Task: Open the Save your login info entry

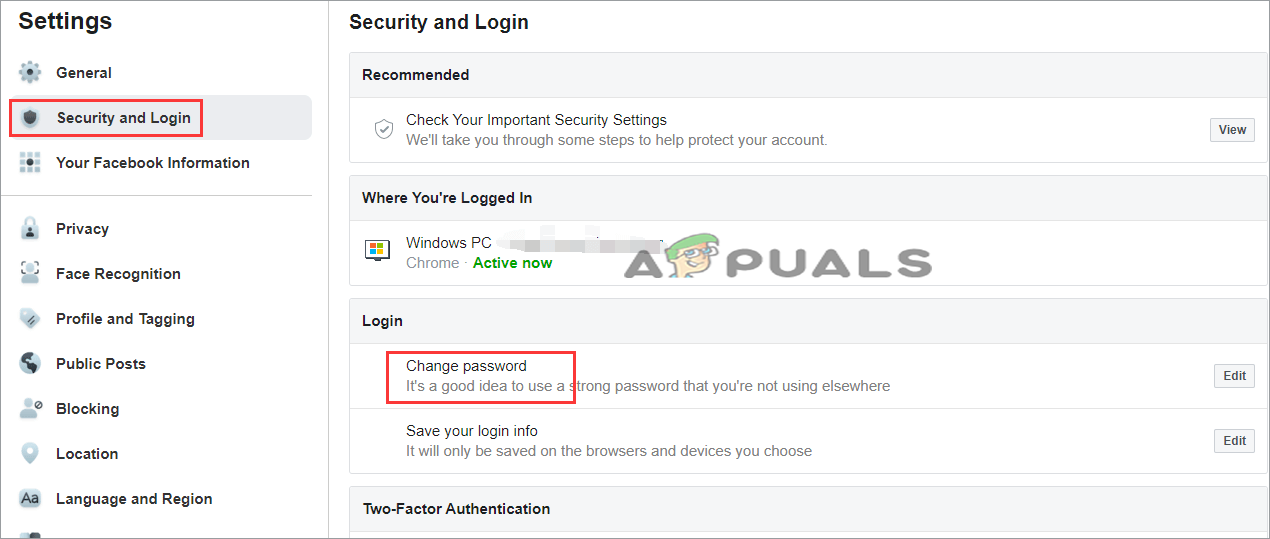Action: pyautogui.click(x=472, y=431)
